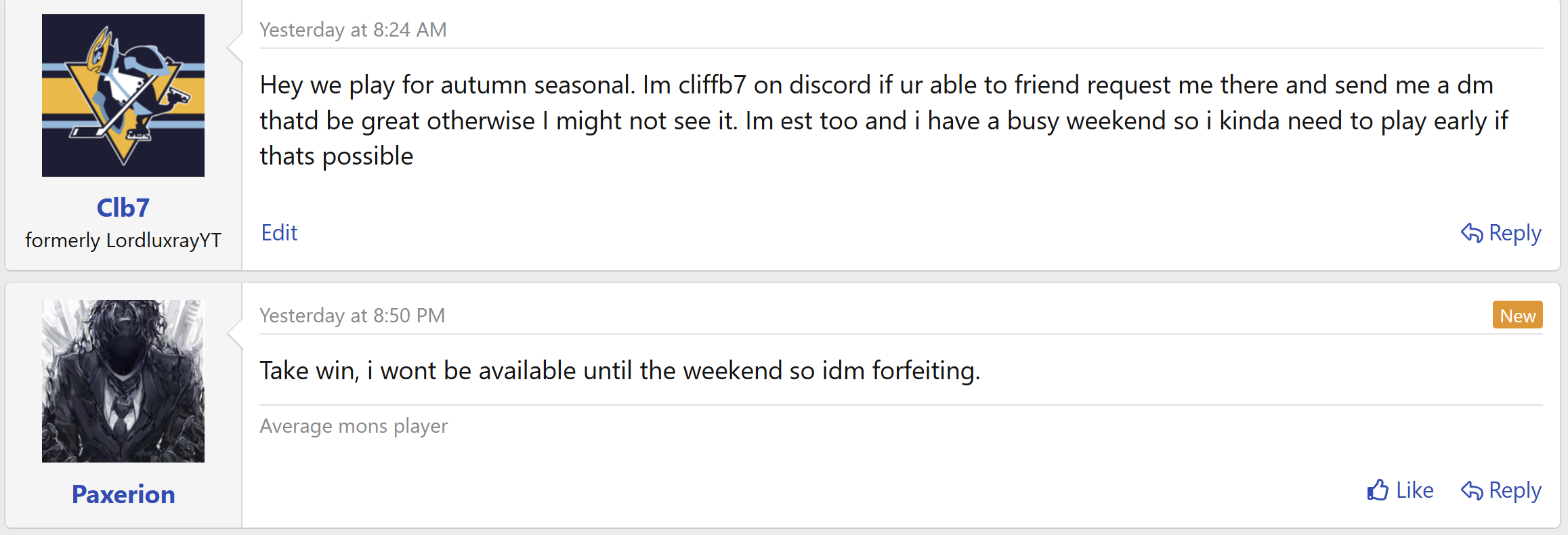
Task: Click reply arrow icon on Paxerion's post
Action: [1471, 490]
